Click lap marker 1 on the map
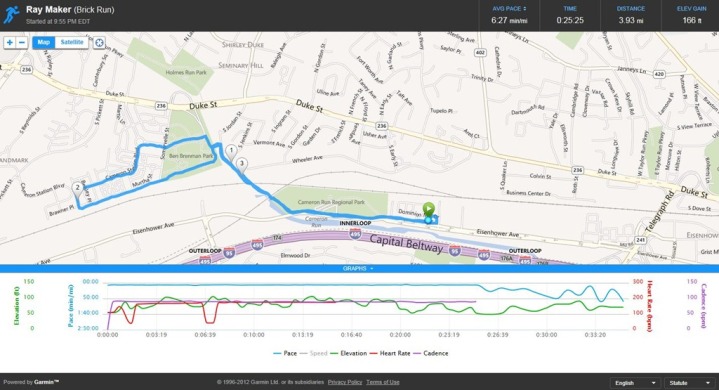 point(231,151)
